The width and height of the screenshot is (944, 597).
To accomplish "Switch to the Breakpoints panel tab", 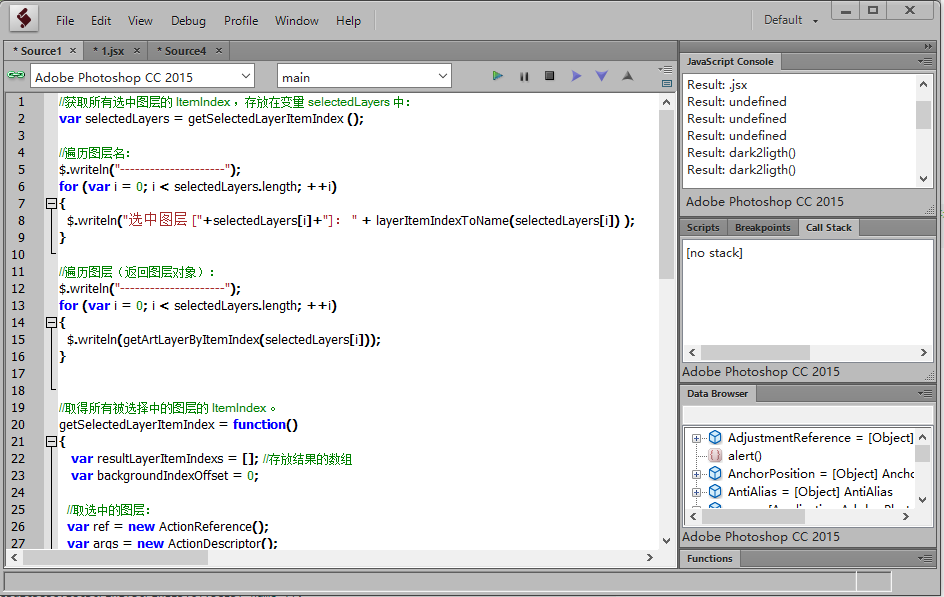I will tap(762, 227).
